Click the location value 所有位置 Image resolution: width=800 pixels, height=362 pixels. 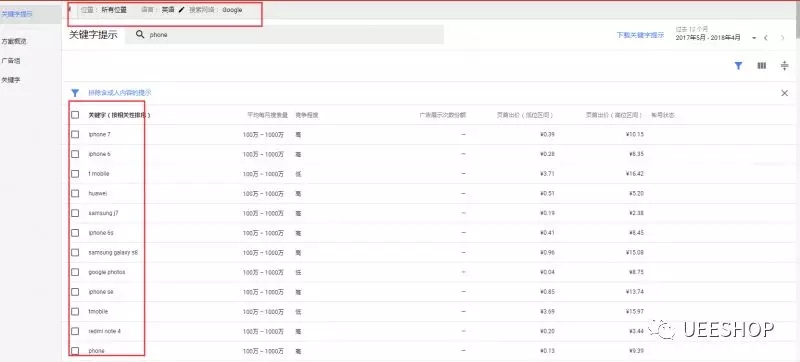click(114, 10)
